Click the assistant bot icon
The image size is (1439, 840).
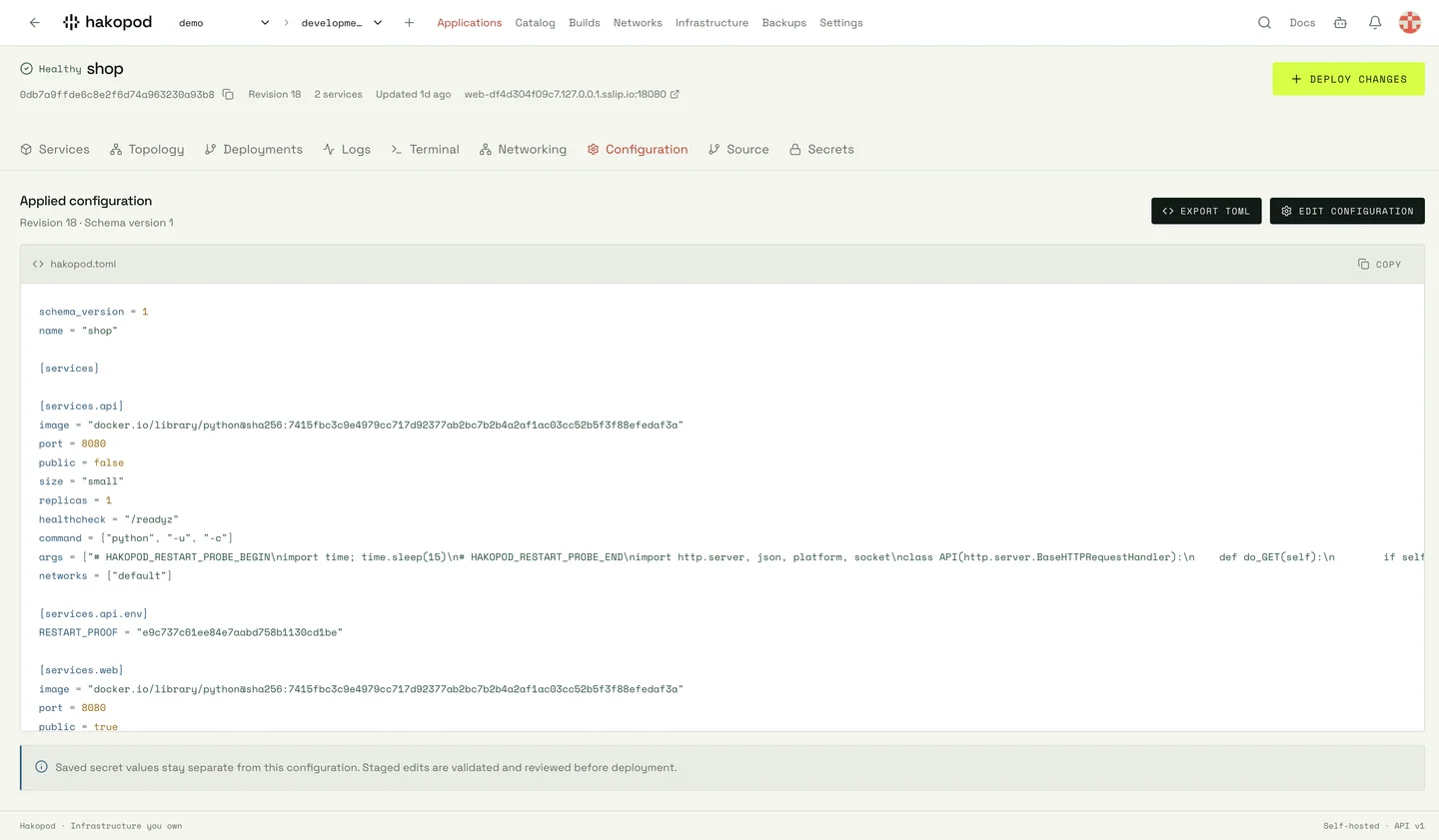[1340, 23]
